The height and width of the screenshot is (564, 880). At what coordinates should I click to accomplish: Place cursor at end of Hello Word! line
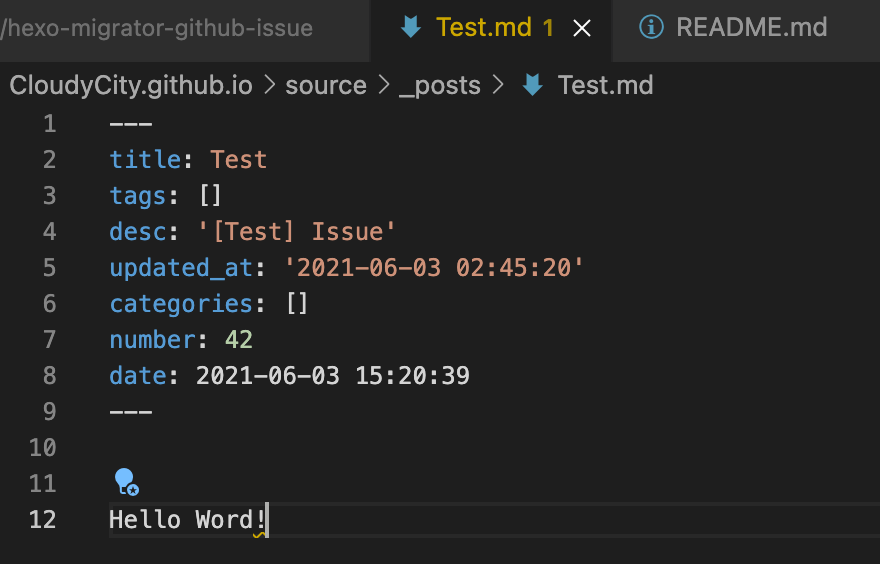pos(268,520)
